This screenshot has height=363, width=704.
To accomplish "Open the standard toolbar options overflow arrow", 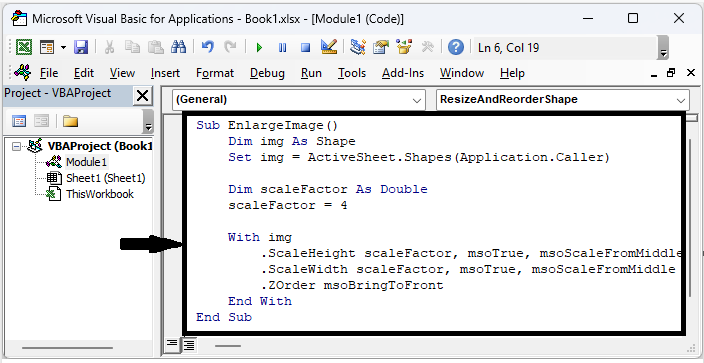I will 664,47.
